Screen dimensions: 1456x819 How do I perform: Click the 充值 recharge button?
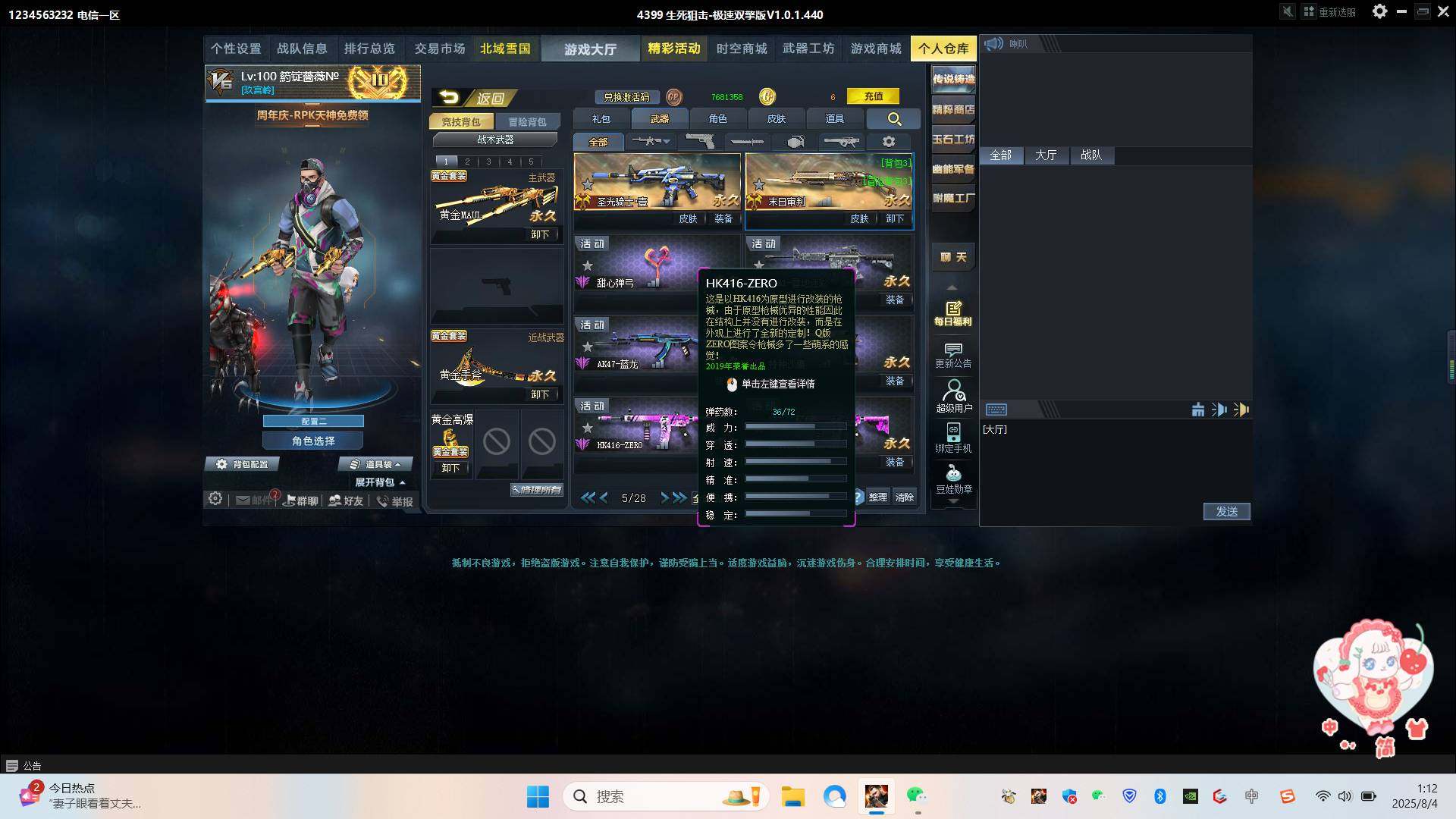click(873, 96)
